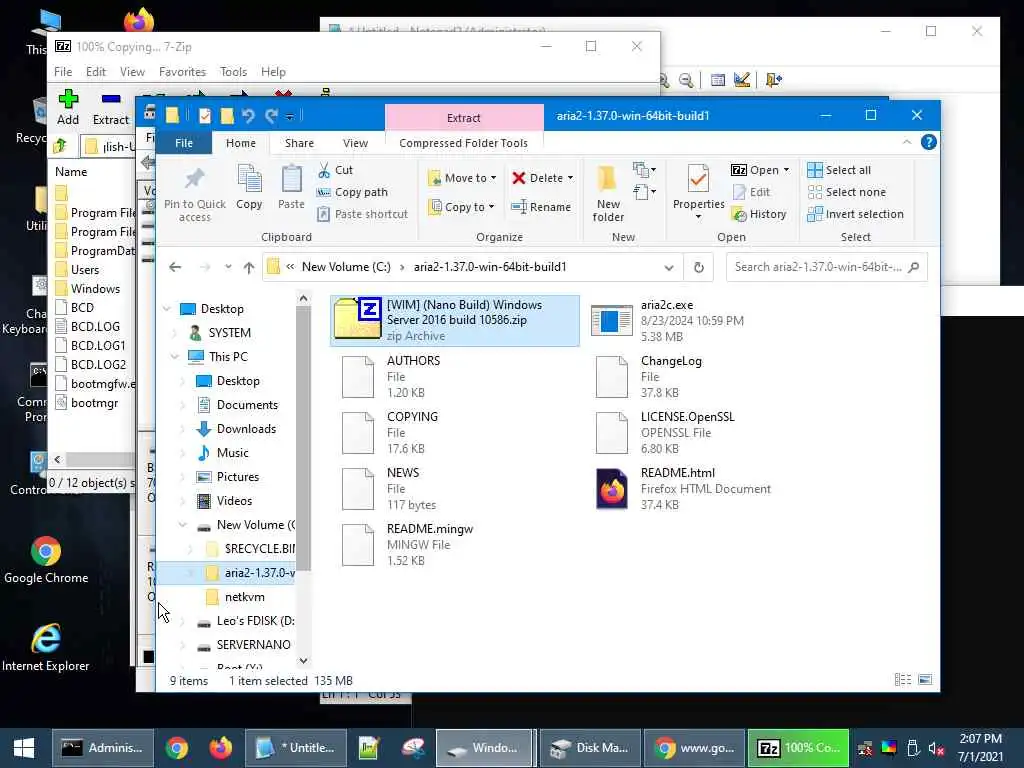Open History in the ribbon
The height and width of the screenshot is (768, 1024).
pyautogui.click(x=759, y=214)
